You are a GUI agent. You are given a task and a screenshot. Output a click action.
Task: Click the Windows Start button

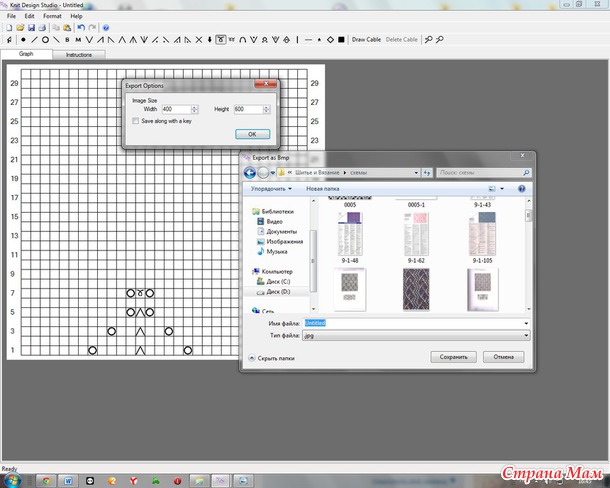click(x=12, y=480)
